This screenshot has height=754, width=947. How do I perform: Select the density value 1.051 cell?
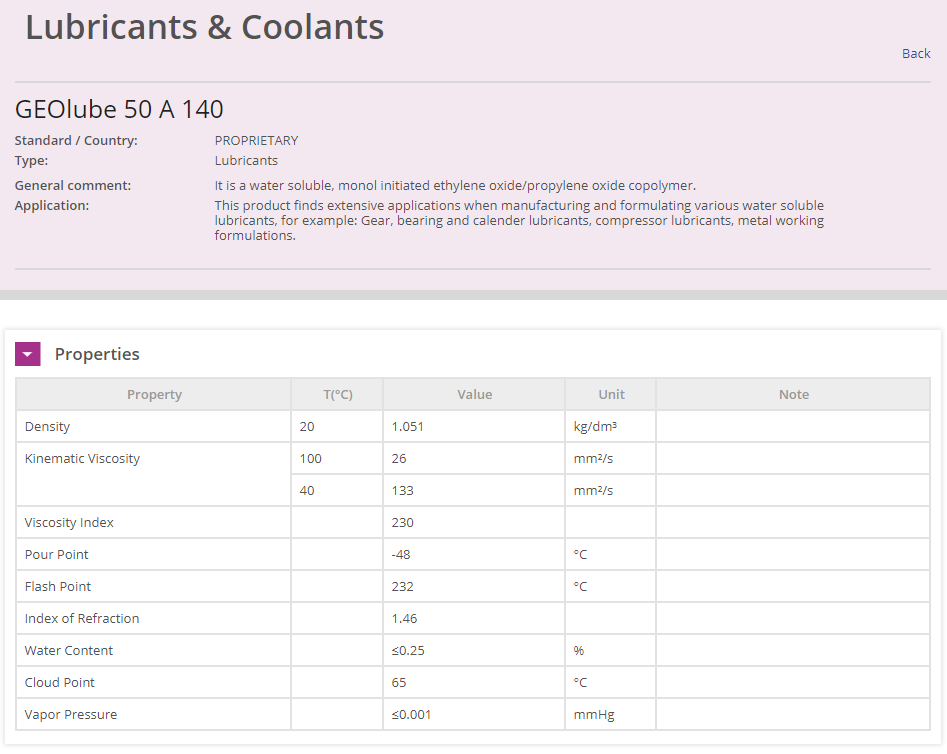coord(407,427)
